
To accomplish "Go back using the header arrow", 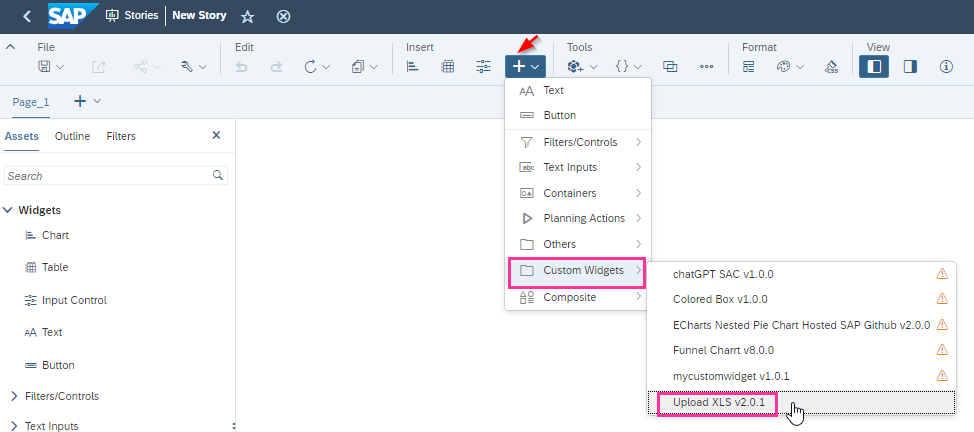I will 27,16.
